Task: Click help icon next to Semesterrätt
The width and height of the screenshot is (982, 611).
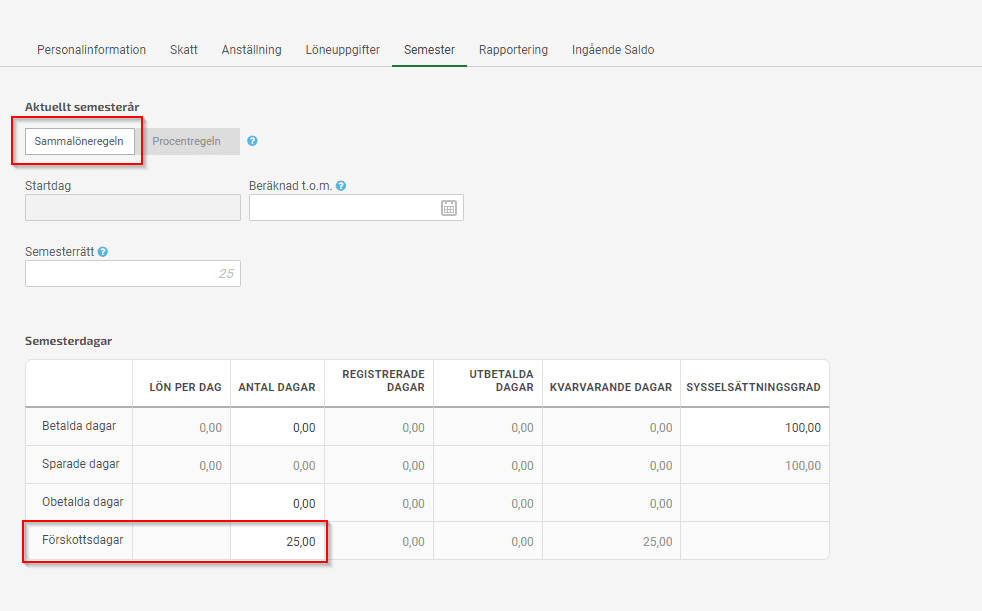Action: pyautogui.click(x=103, y=252)
